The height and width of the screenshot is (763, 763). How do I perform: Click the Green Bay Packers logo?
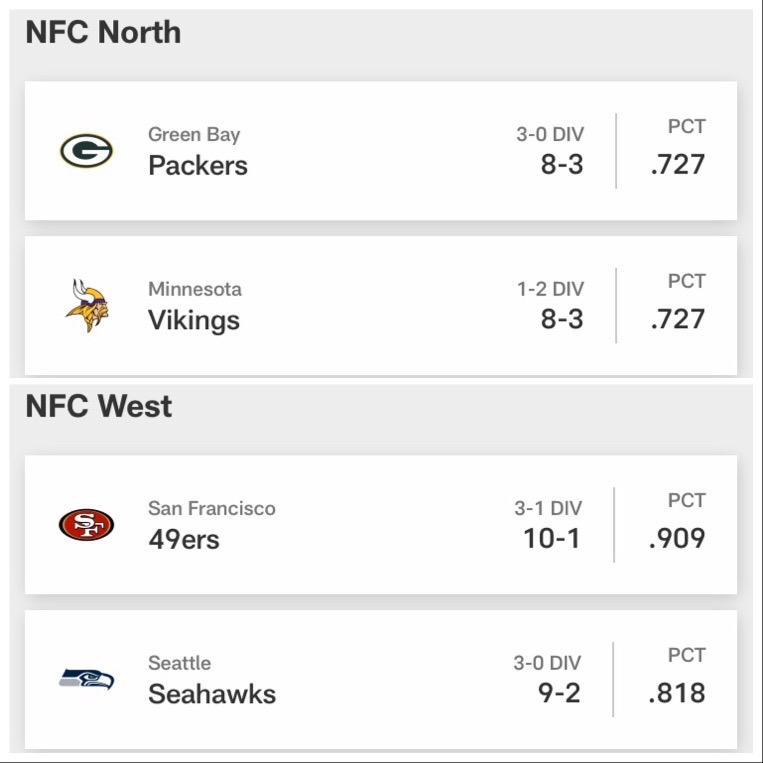click(87, 151)
